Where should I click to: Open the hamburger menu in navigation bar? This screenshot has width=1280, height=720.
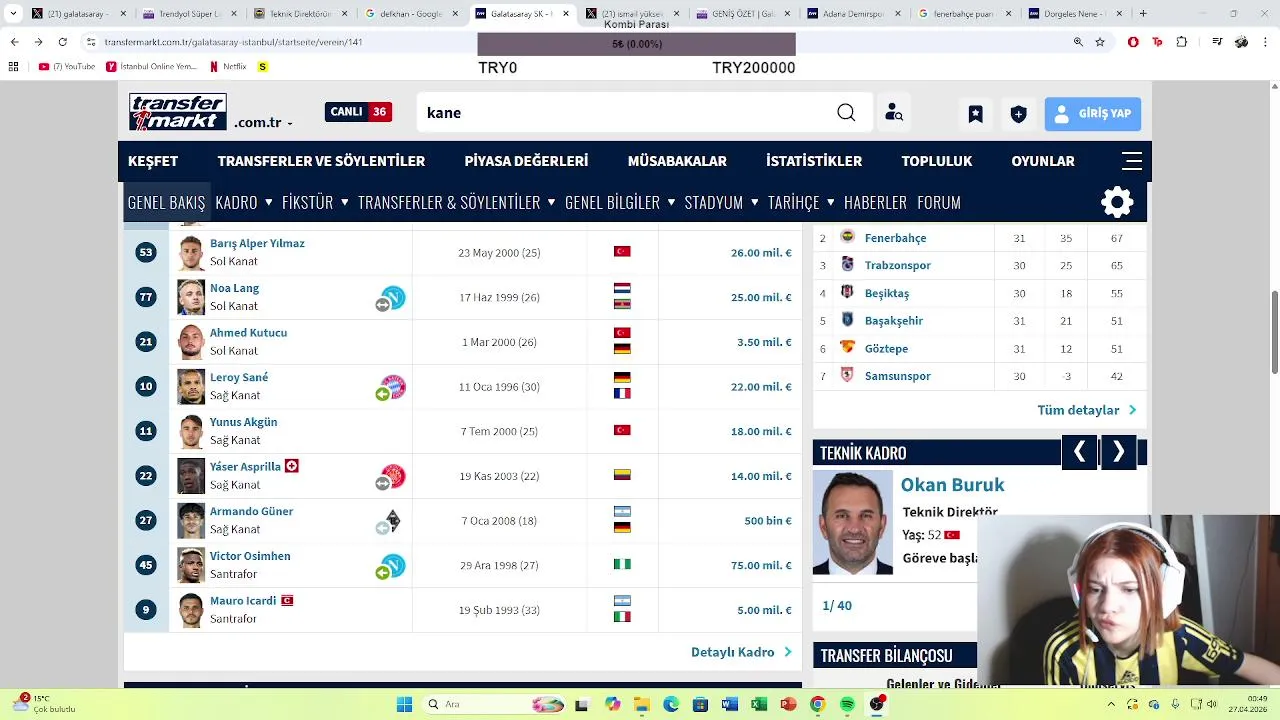[1132, 161]
